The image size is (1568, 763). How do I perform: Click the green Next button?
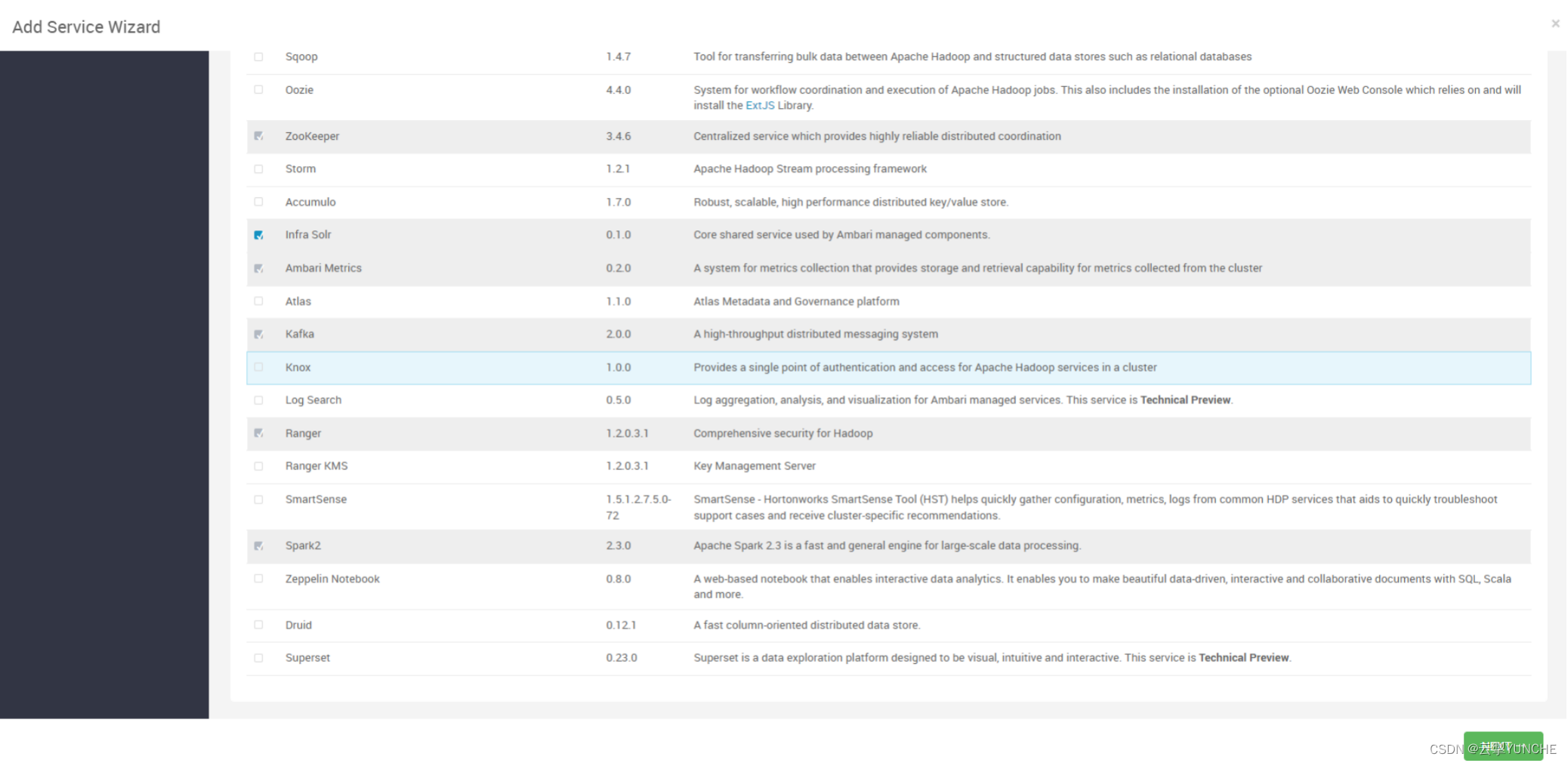click(x=1503, y=746)
